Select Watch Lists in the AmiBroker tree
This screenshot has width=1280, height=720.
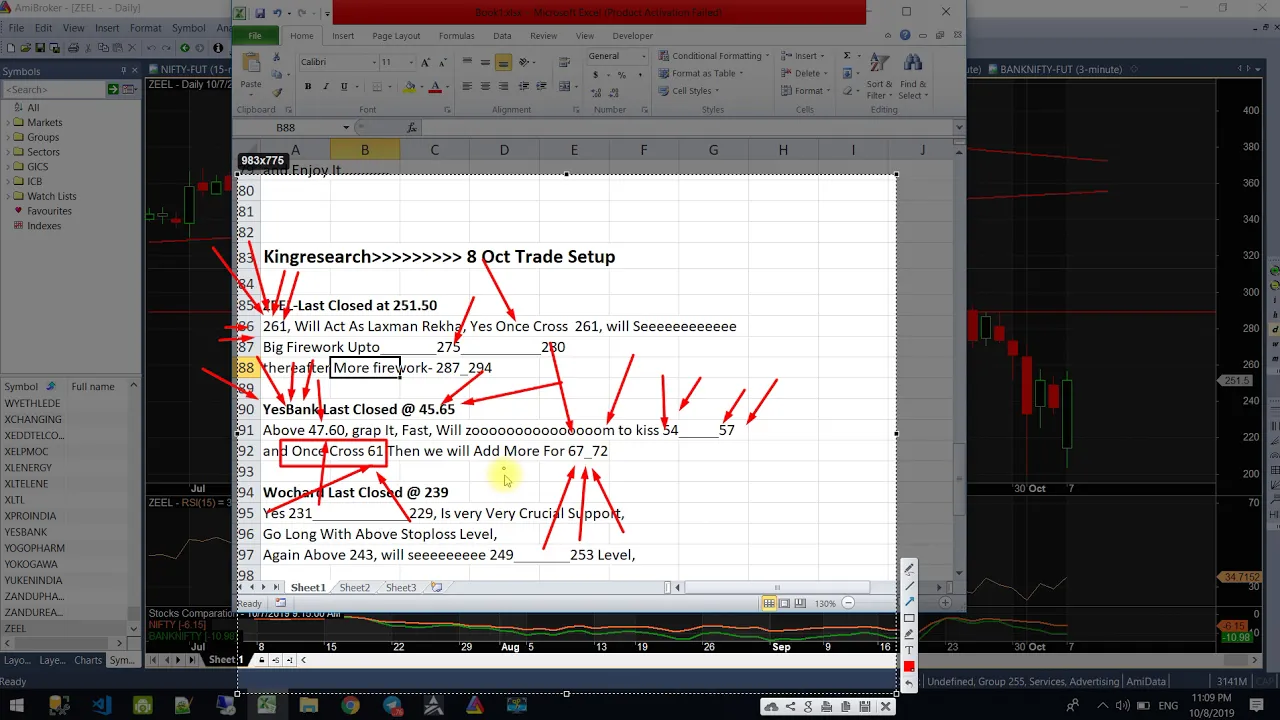52,196
